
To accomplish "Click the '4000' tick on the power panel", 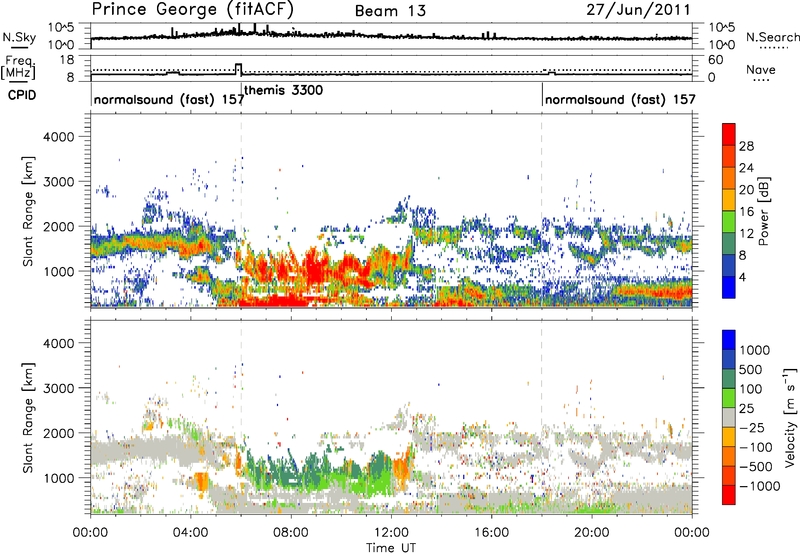I will pos(58,137).
